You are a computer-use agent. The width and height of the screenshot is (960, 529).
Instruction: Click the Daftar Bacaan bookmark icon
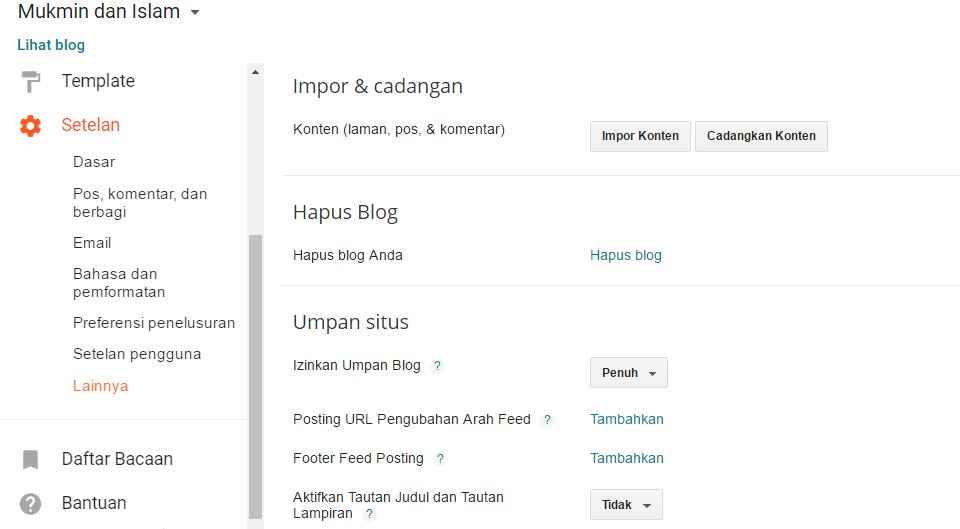(30, 459)
